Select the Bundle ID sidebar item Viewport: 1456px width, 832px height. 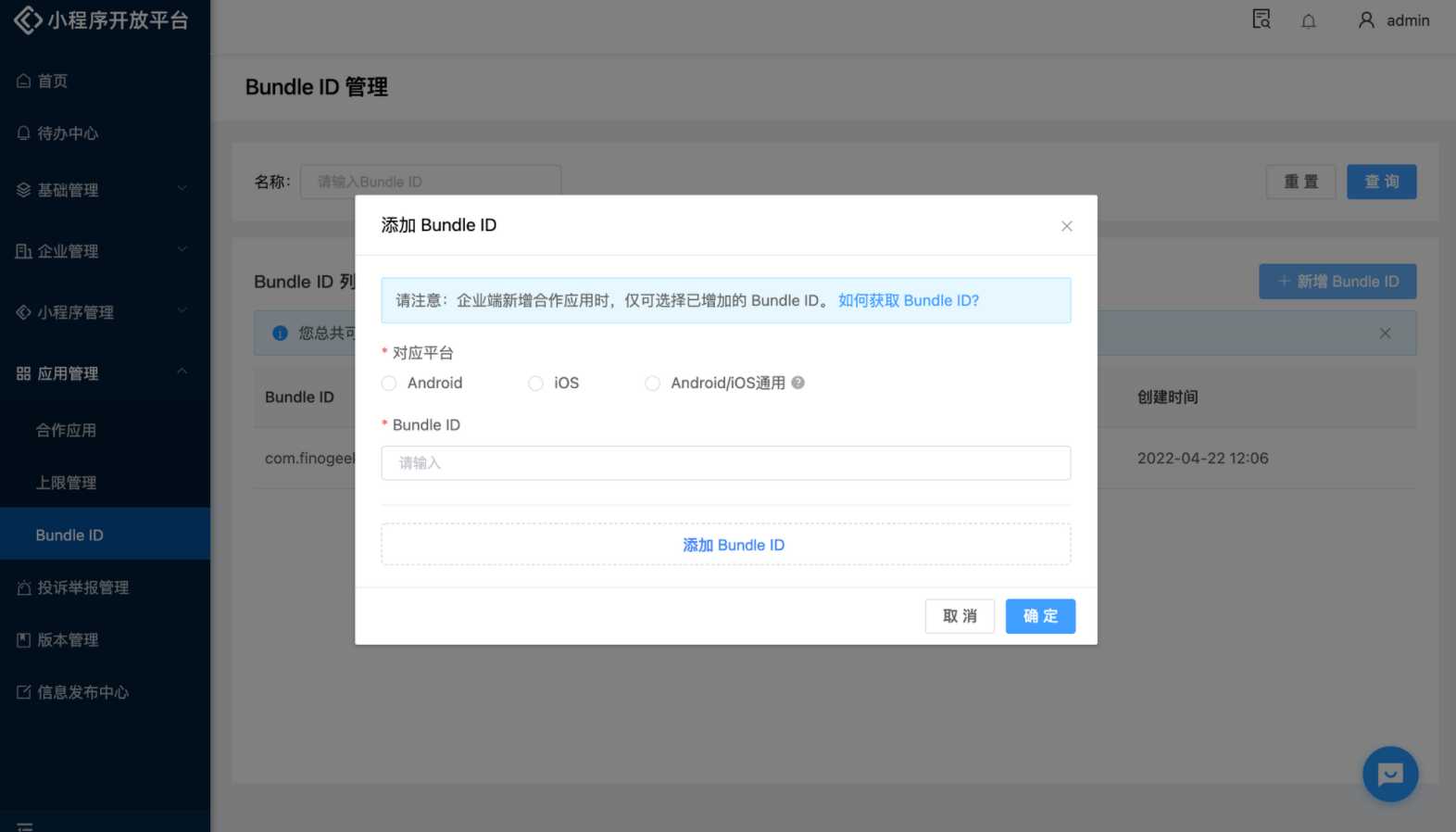pos(105,534)
